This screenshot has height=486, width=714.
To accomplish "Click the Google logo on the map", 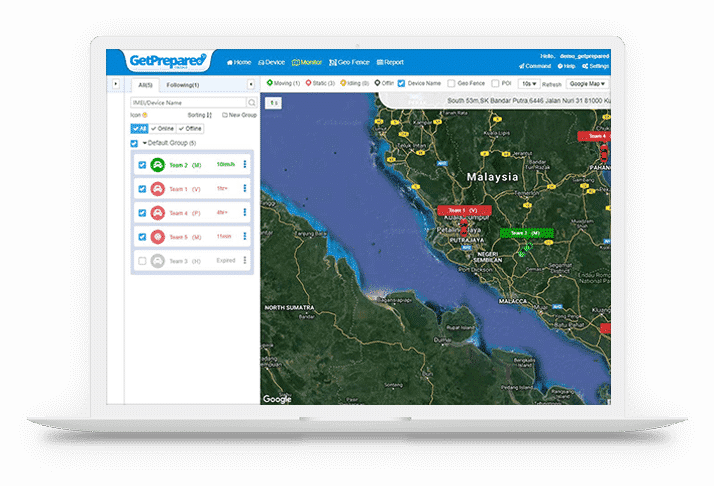I will click(x=277, y=399).
